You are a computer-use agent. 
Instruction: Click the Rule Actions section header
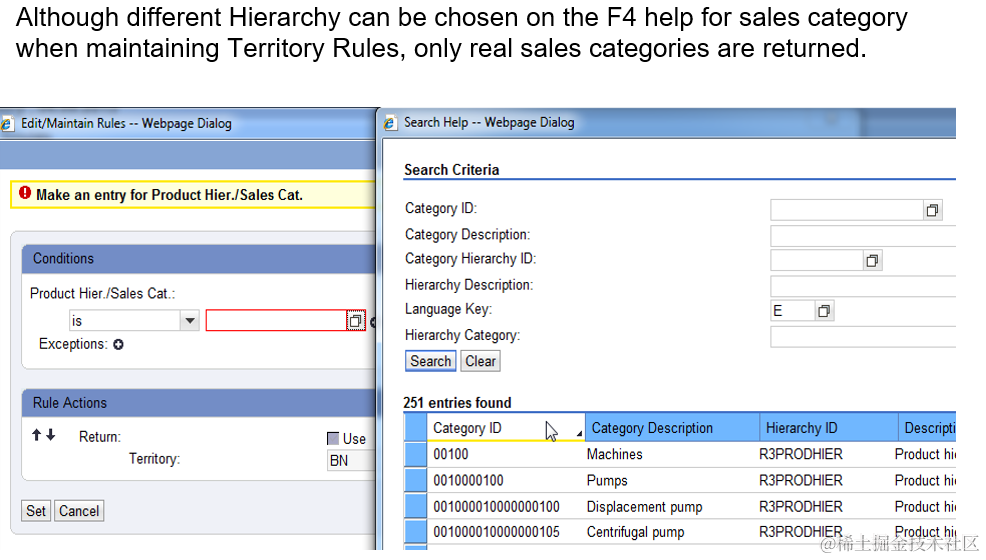tap(199, 403)
